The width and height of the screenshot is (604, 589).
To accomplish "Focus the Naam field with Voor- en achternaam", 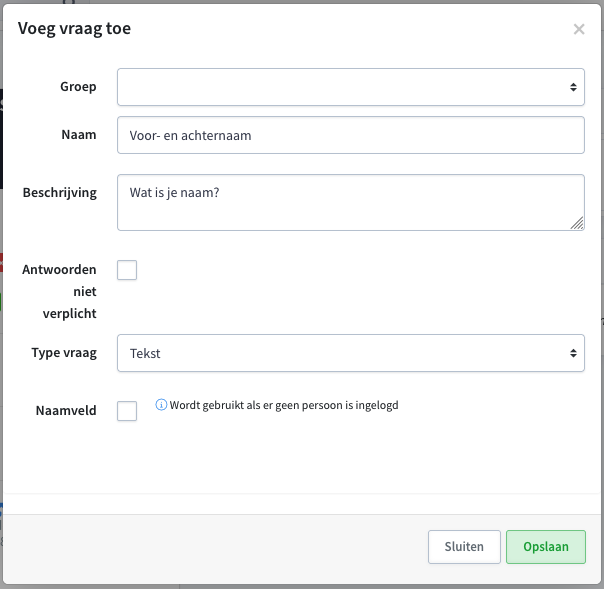I will 351,135.
